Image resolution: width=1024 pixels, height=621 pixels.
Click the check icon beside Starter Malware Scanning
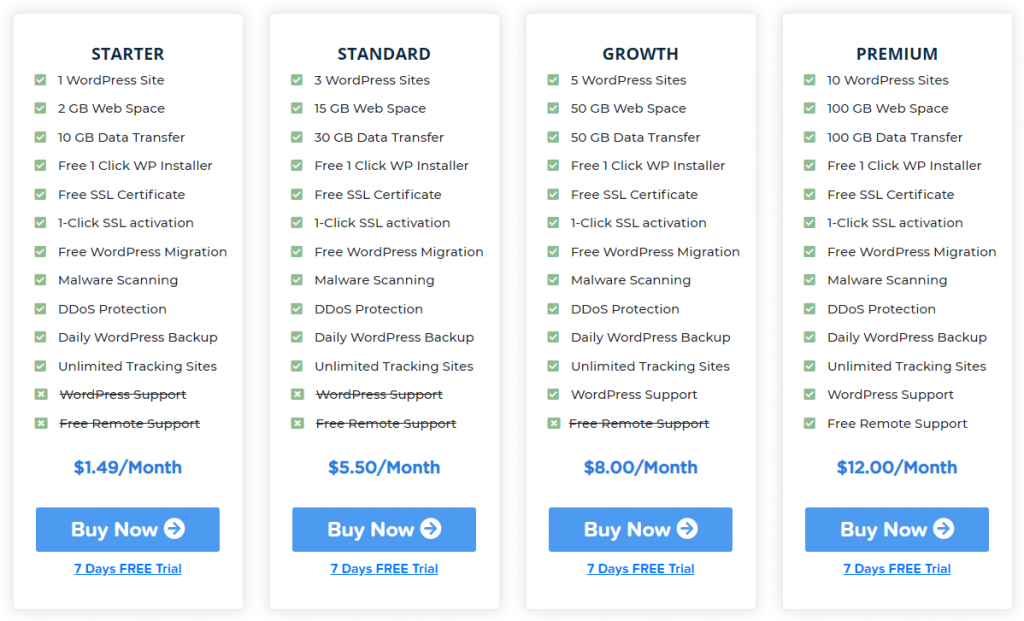40,280
